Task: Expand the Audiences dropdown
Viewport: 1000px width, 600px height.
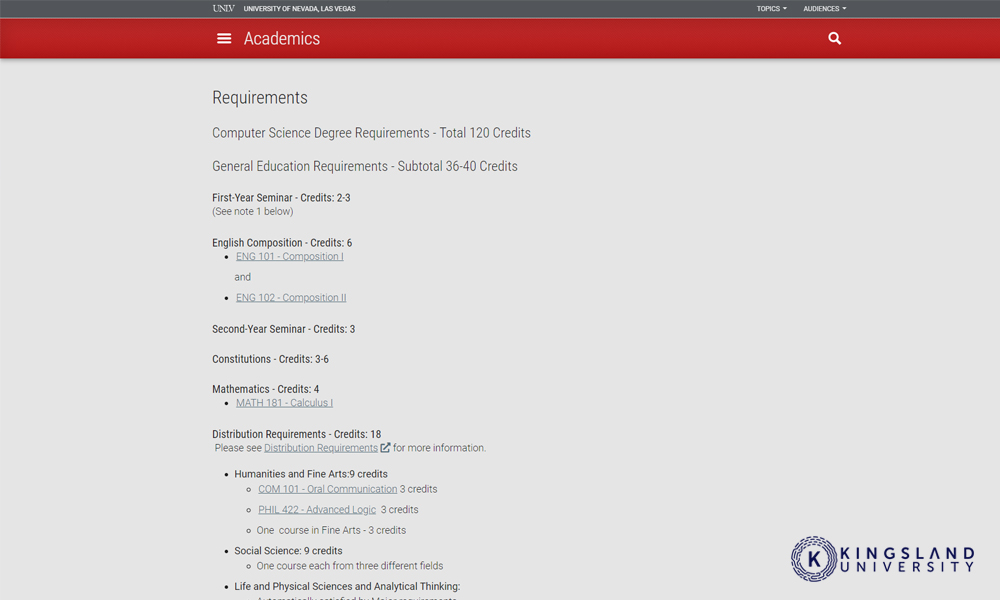Action: point(824,8)
